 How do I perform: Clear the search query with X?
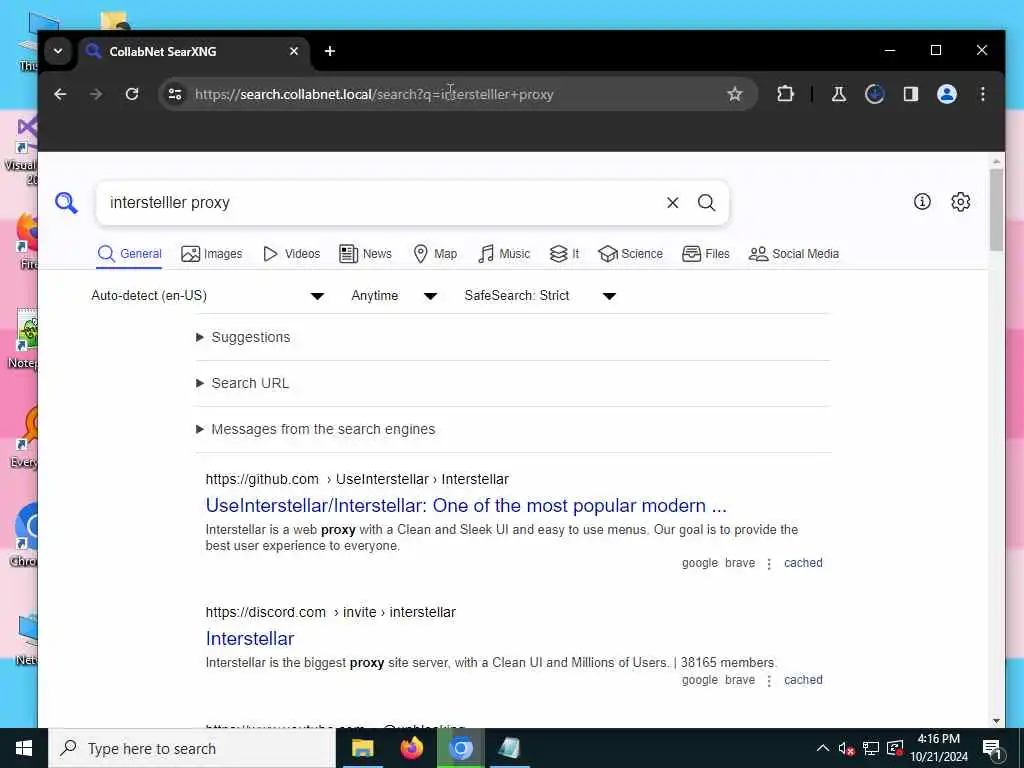(673, 203)
